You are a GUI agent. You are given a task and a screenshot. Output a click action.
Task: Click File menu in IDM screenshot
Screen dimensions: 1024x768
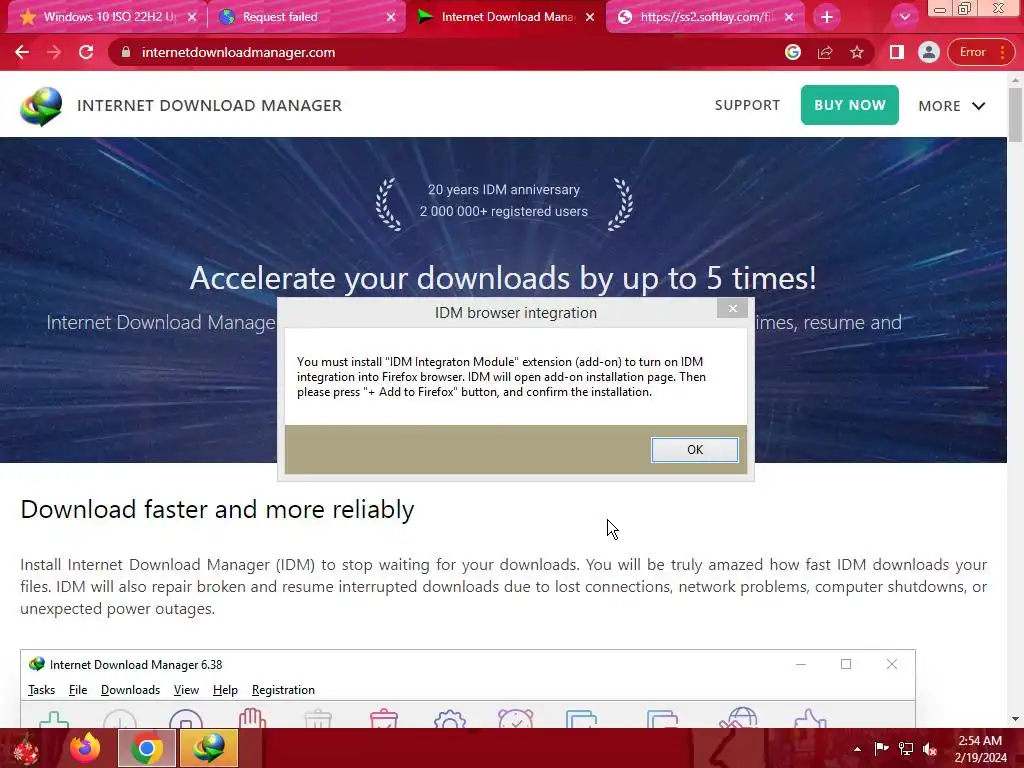coord(78,690)
